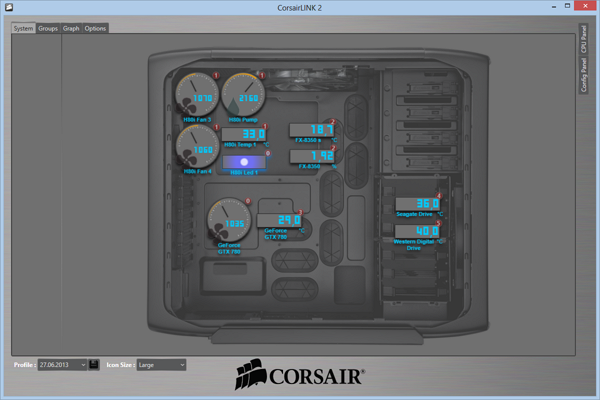This screenshot has height=400, width=600.
Task: Click the red badge 4 on Seagate Drive
Action: click(439, 196)
